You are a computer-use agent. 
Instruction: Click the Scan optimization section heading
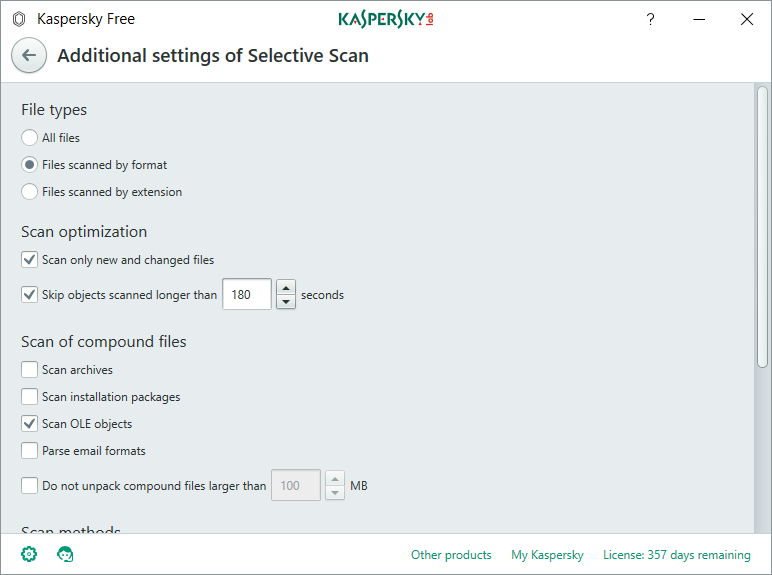tap(84, 232)
